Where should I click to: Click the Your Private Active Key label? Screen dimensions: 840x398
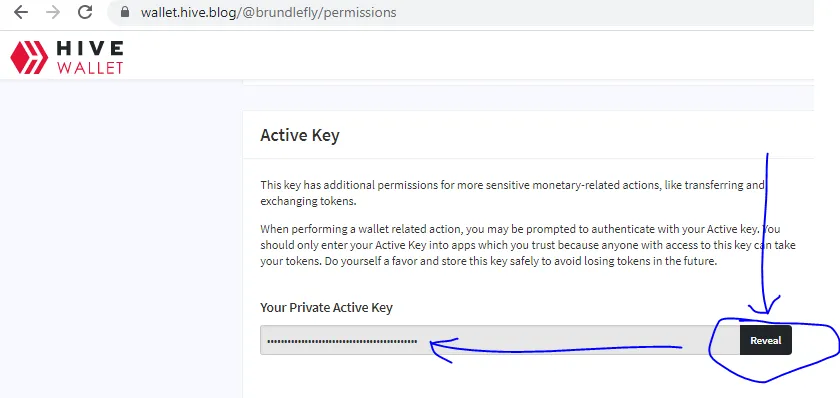(326, 307)
